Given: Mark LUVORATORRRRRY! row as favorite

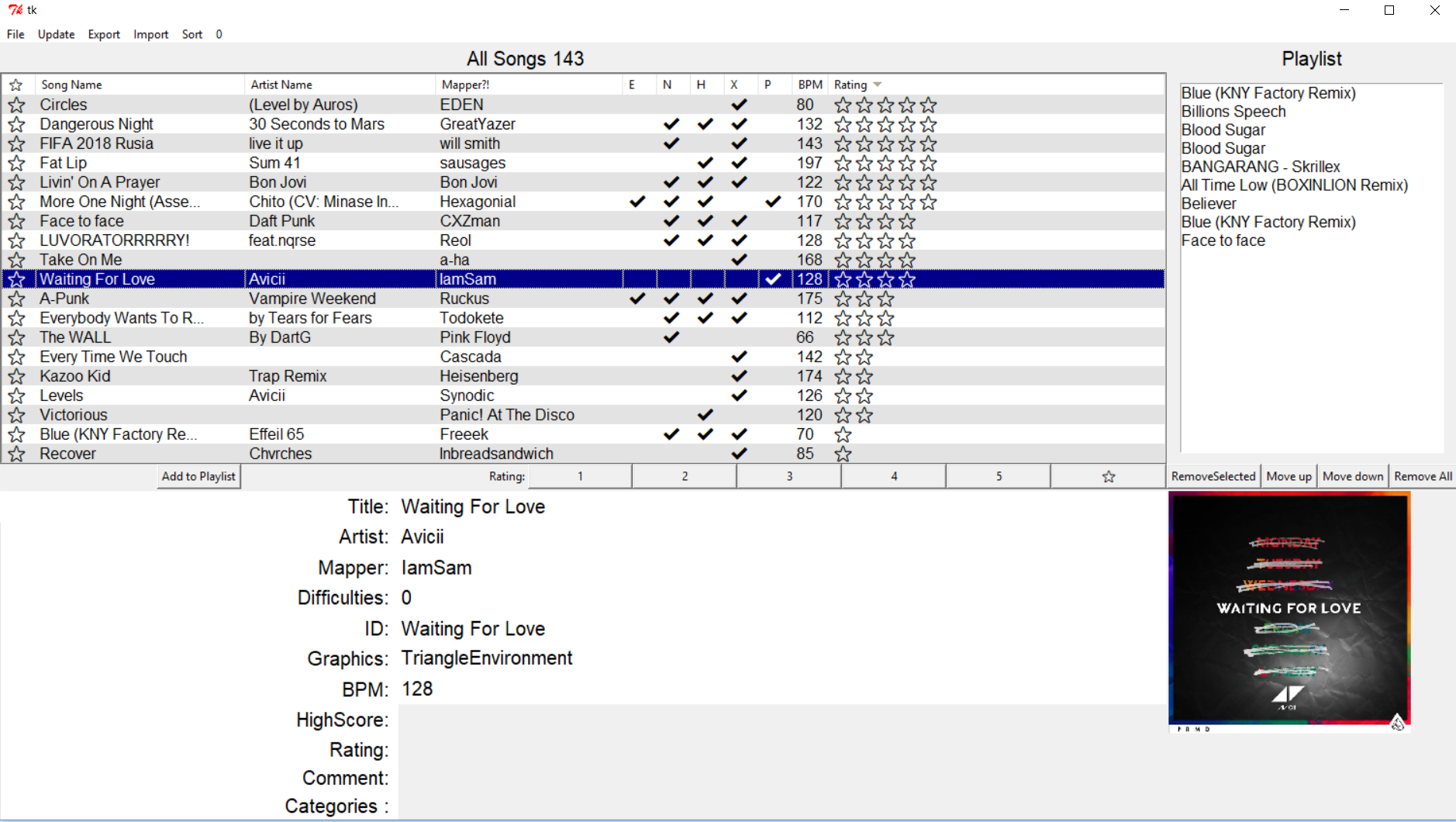Looking at the screenshot, I should 16,240.
